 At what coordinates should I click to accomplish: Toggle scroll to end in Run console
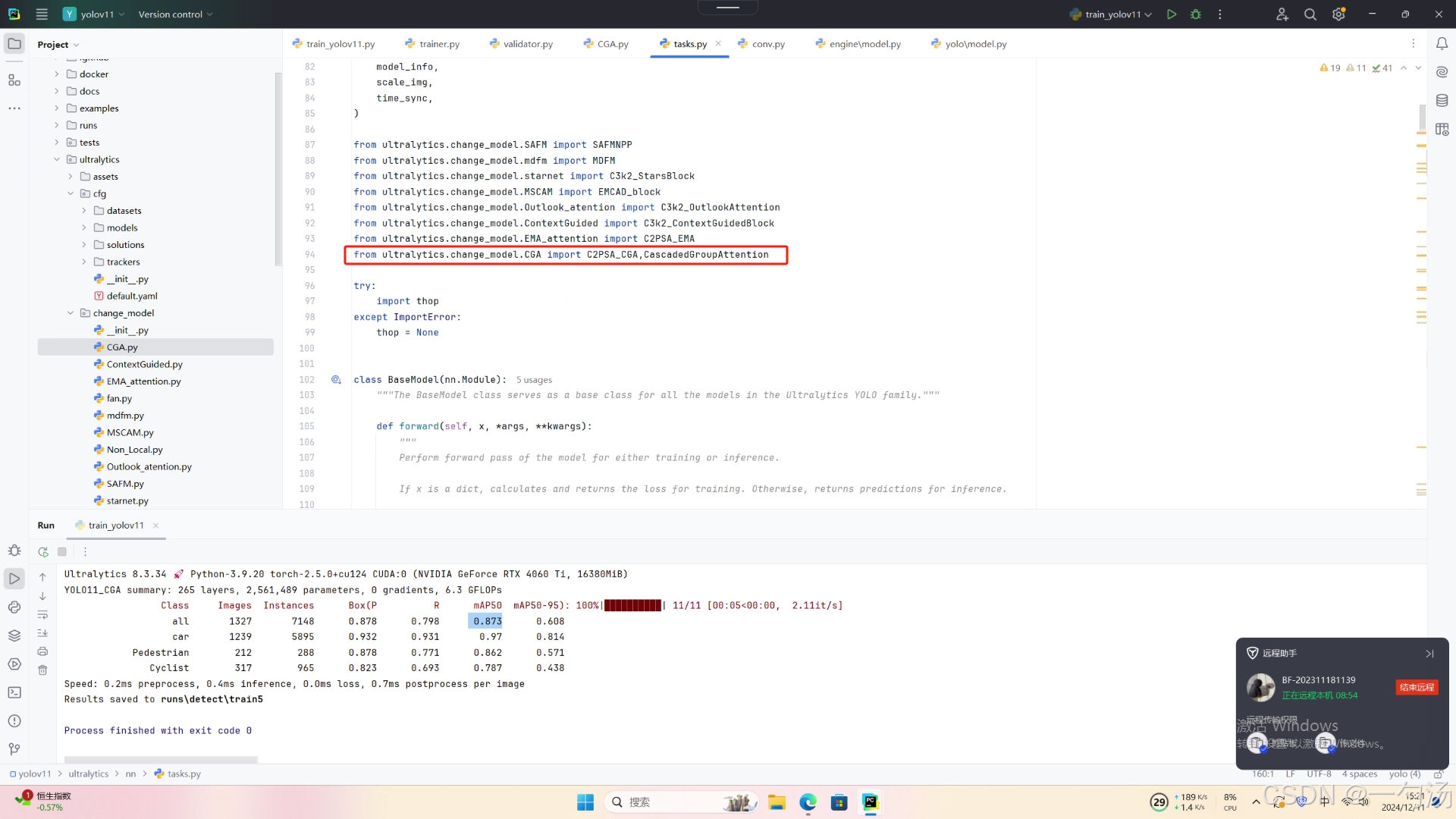pos(43,633)
